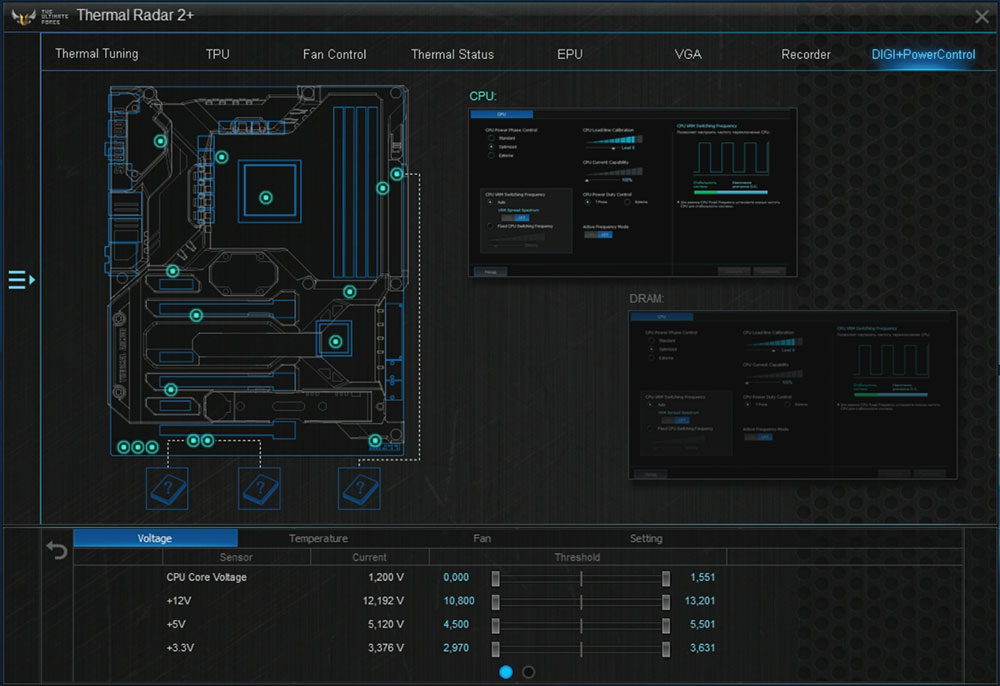
Task: Select the sensor dot on the chipset square
Action: tap(335, 342)
